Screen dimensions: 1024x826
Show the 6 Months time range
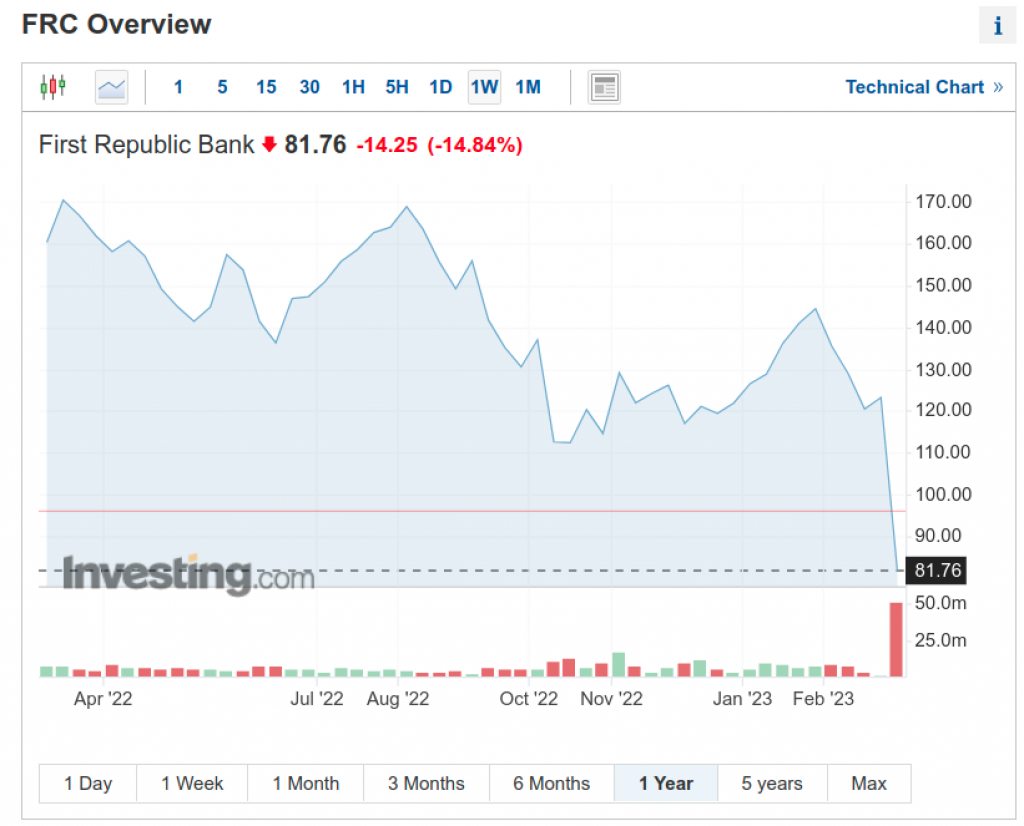[552, 783]
